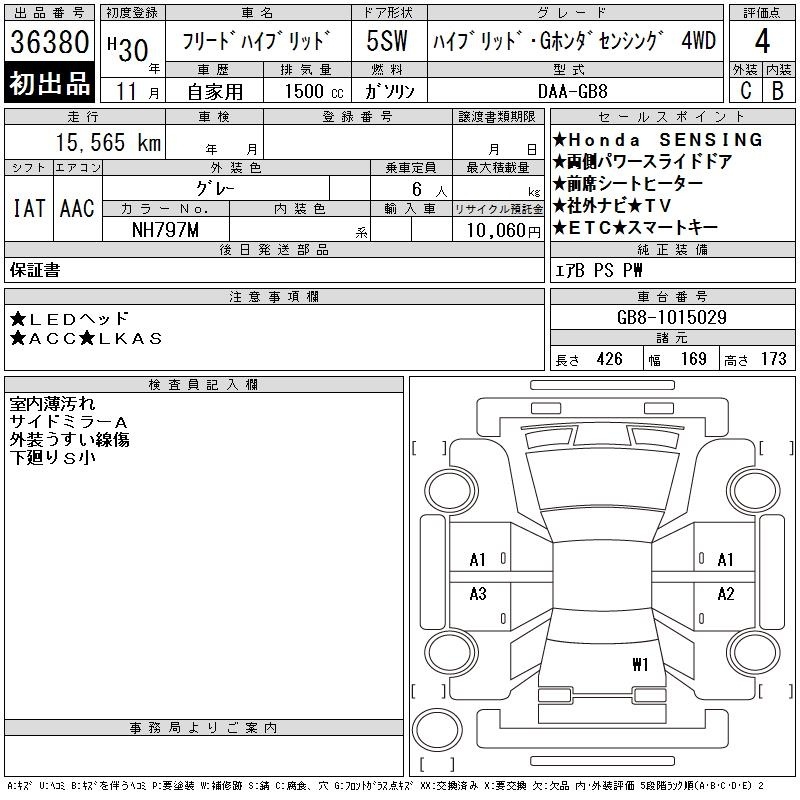Viewport: 800px width, 800px height.
Task: Select the 室内薄汚れ inspector note
Action: (x=52, y=404)
